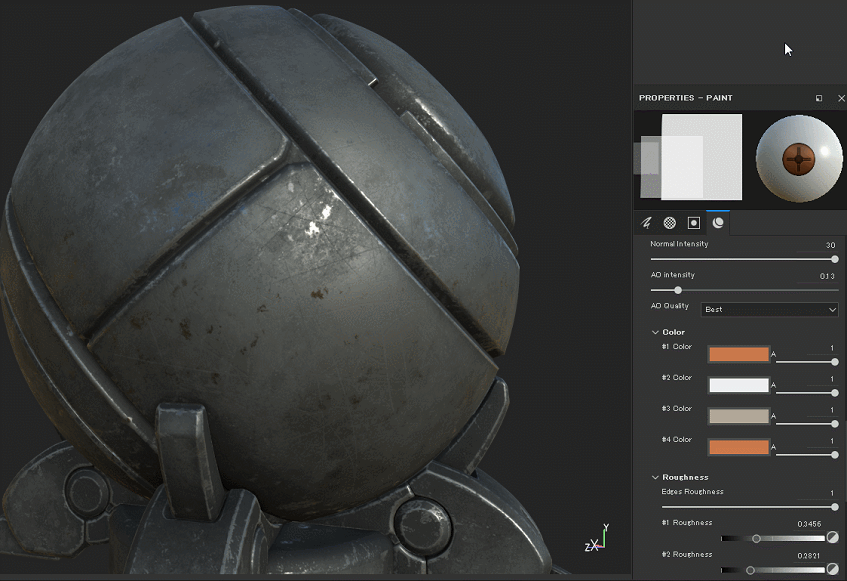Click the Normal Intensity value 30

[x=830, y=245]
